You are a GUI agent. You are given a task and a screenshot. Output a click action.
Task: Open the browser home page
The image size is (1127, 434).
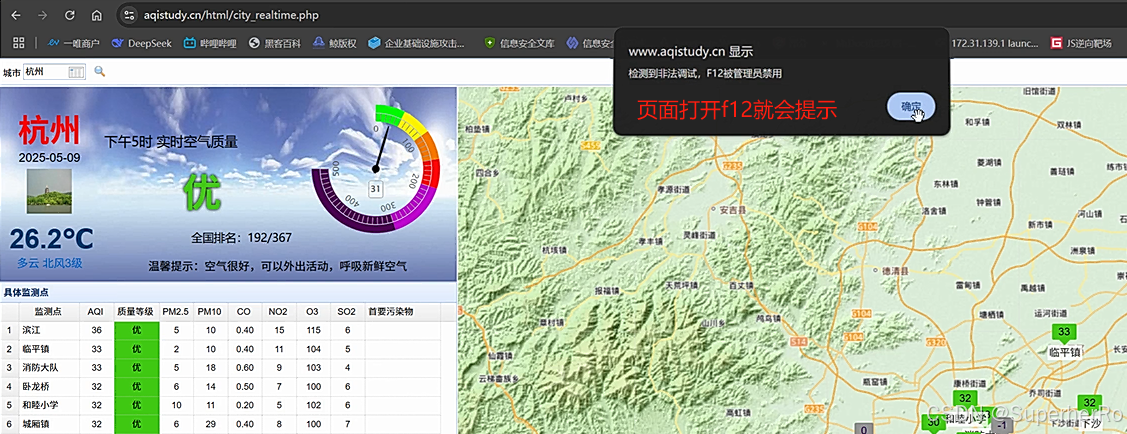tap(97, 15)
